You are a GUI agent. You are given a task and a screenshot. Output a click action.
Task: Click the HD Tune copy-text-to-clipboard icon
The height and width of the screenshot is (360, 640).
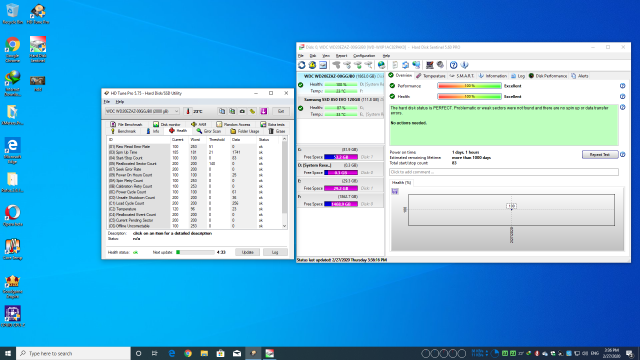[222, 111]
